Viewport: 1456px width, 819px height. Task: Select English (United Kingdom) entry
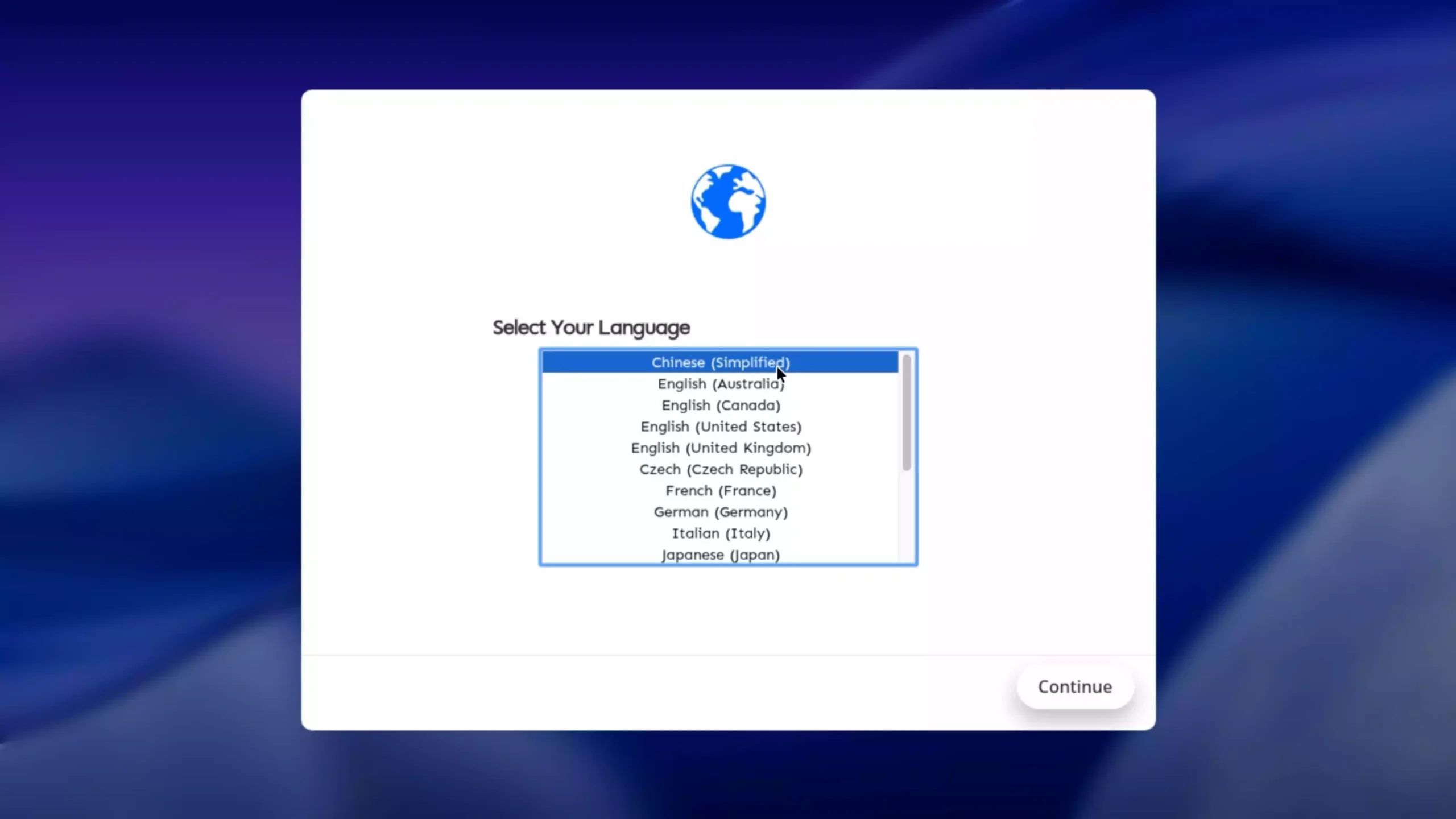(720, 448)
